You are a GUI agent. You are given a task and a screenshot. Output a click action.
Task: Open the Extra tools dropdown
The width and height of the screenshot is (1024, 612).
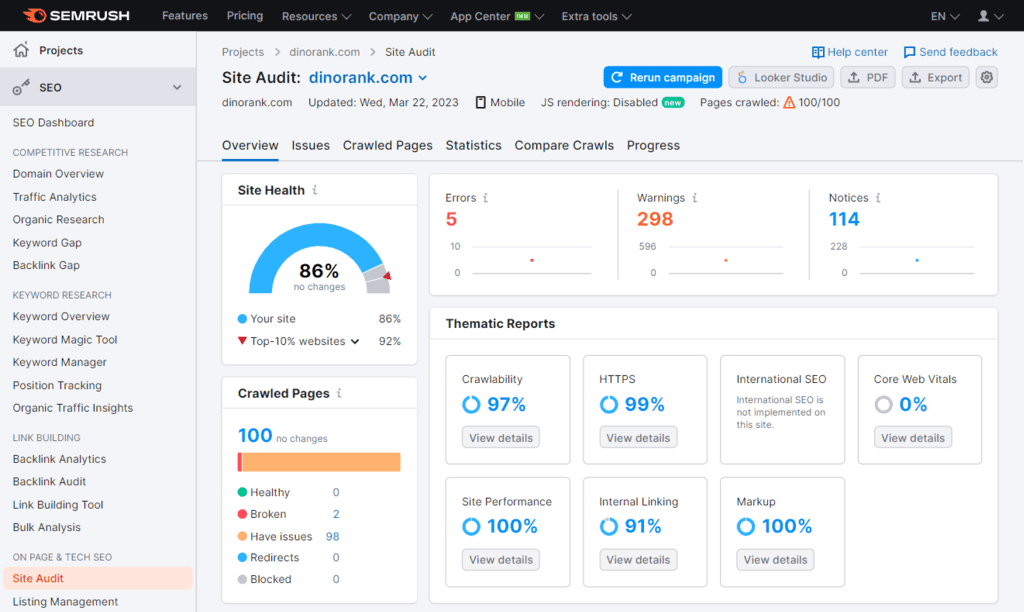click(596, 16)
